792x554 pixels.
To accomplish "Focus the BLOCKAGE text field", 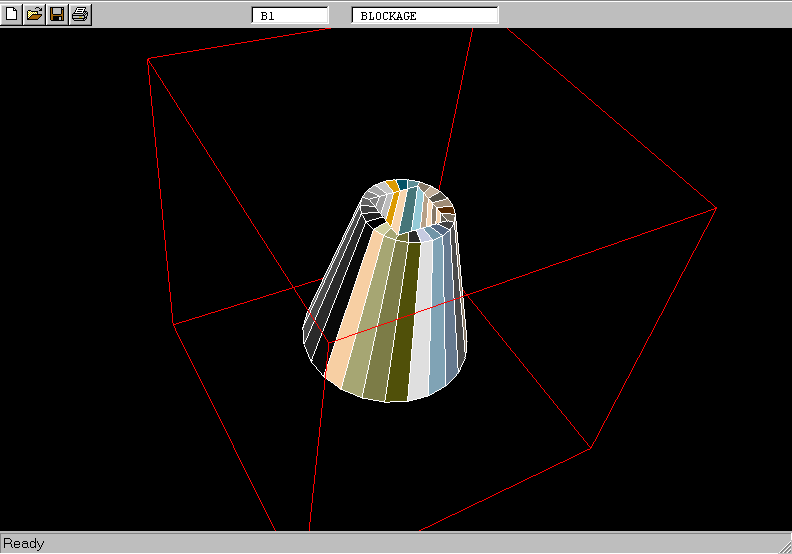I will tap(424, 16).
